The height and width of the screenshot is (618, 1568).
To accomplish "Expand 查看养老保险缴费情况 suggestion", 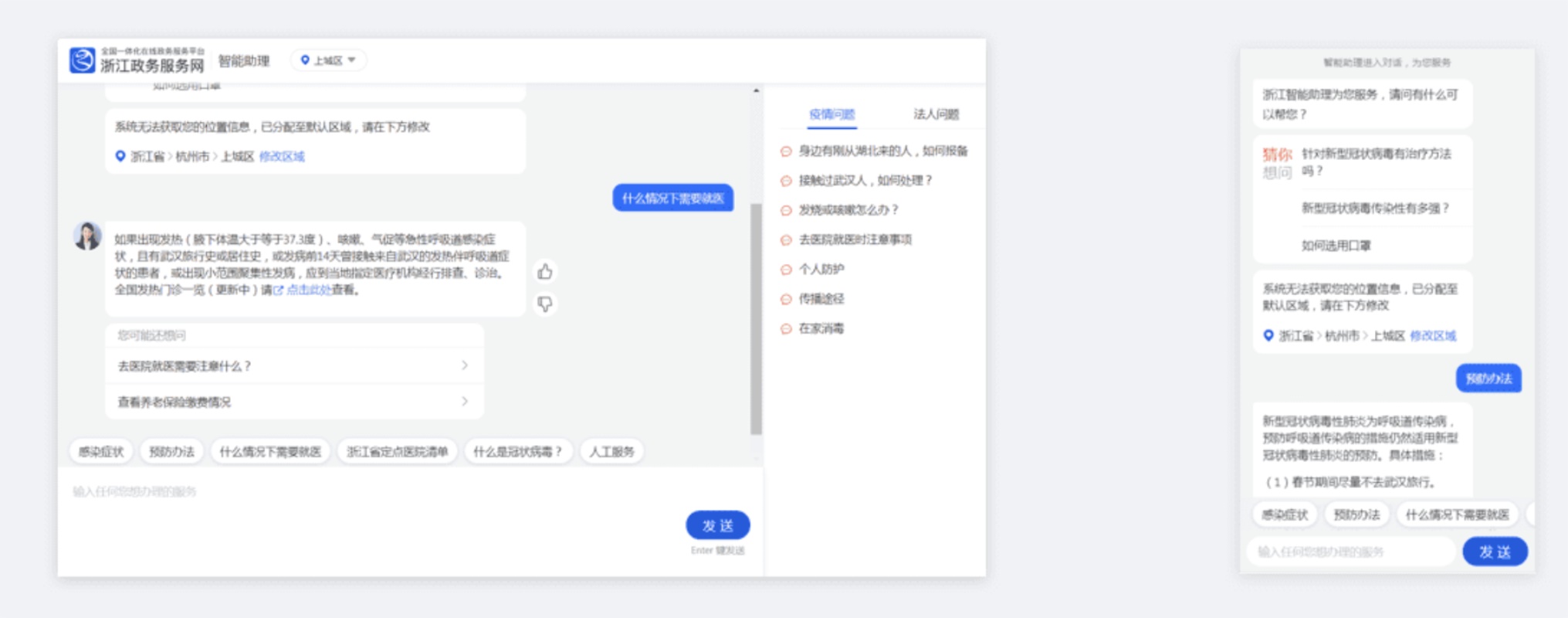I will [x=294, y=402].
